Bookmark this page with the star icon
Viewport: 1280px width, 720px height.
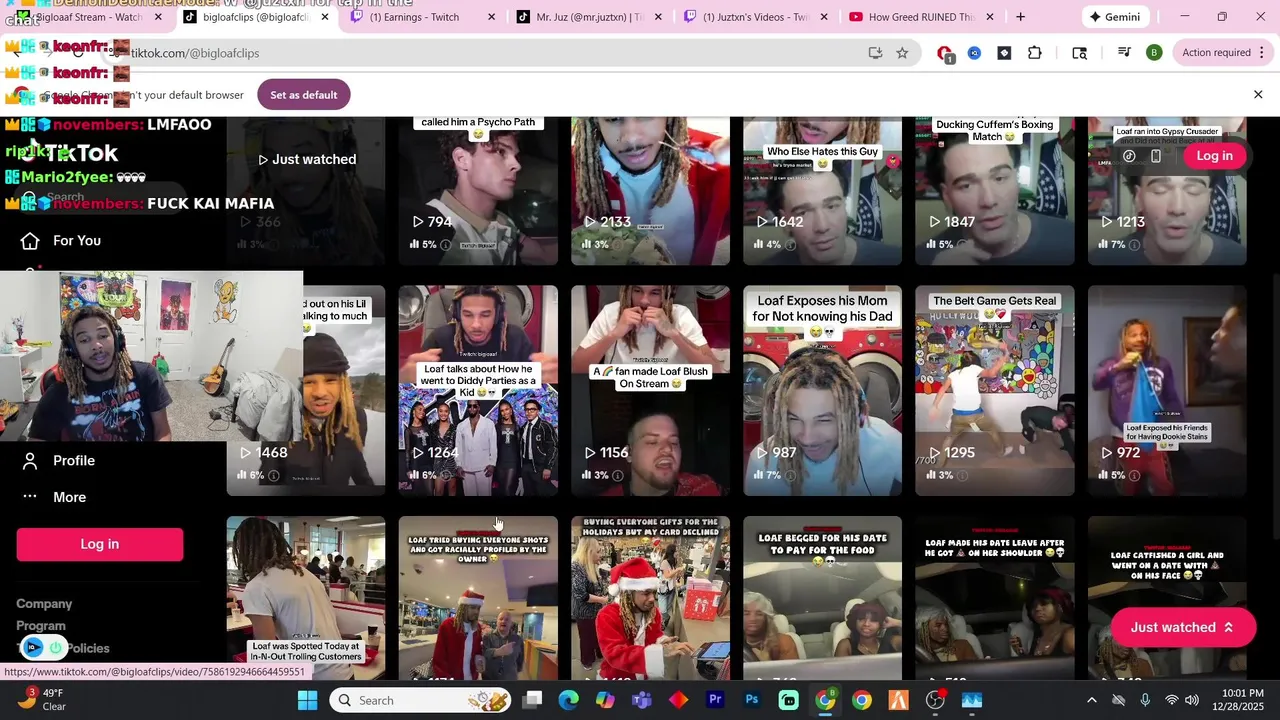coord(902,53)
